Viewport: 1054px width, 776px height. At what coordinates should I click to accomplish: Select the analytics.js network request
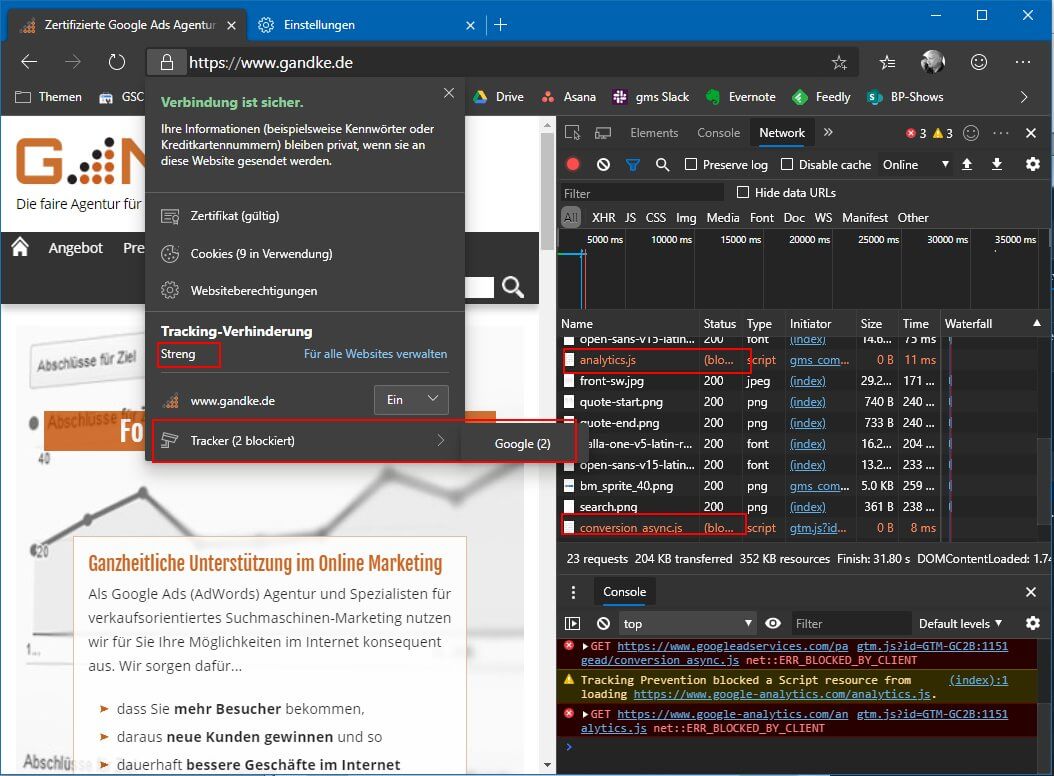click(x=607, y=360)
